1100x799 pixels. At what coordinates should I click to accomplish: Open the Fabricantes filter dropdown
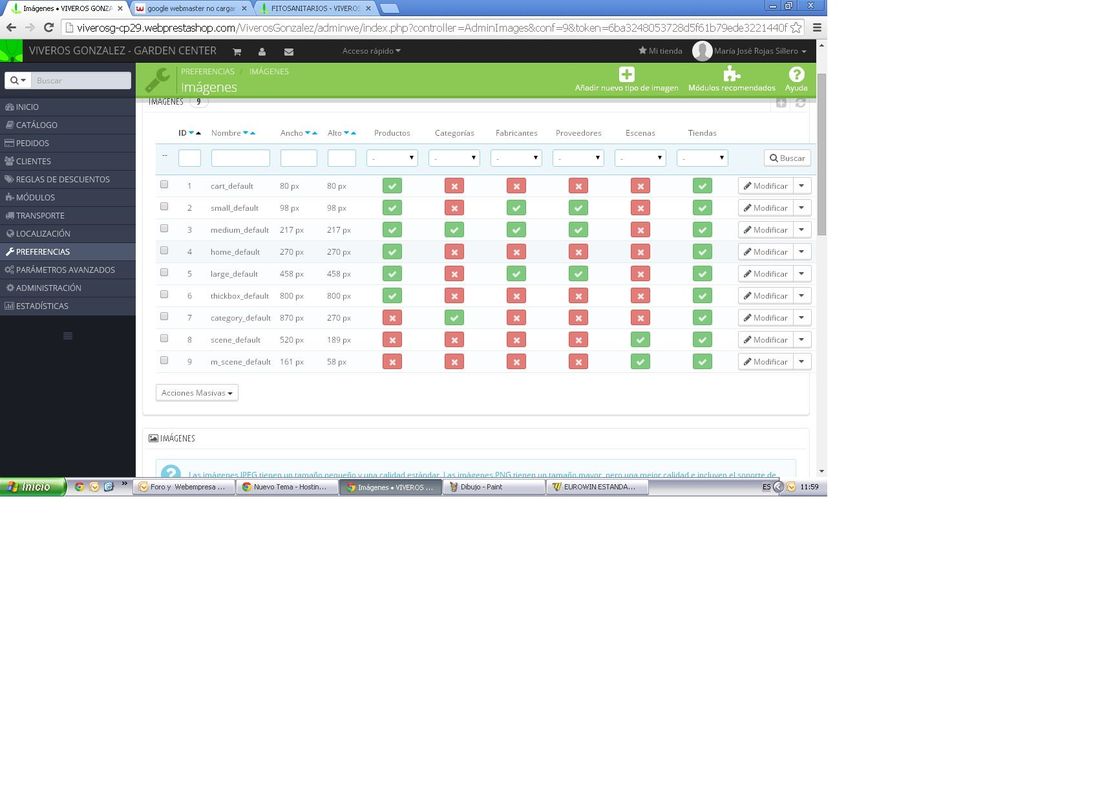516,158
